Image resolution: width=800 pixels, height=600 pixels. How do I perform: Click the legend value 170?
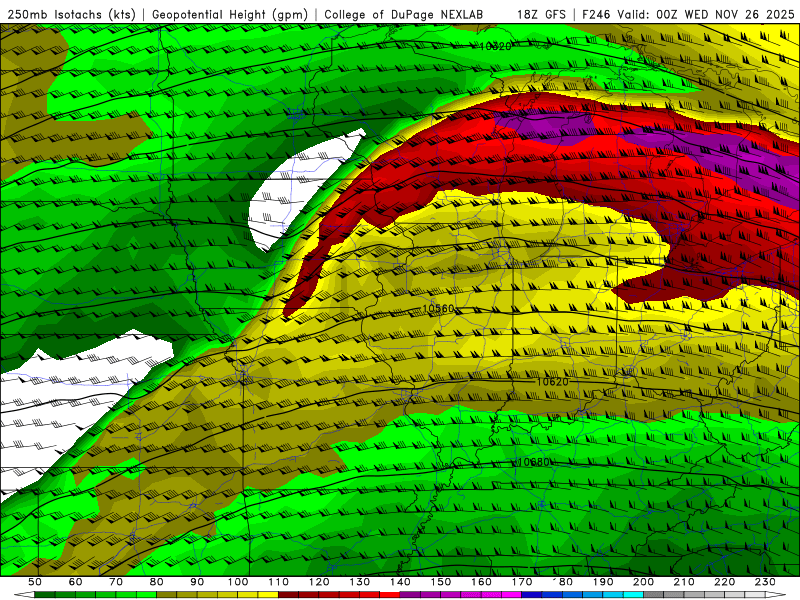(x=521, y=582)
